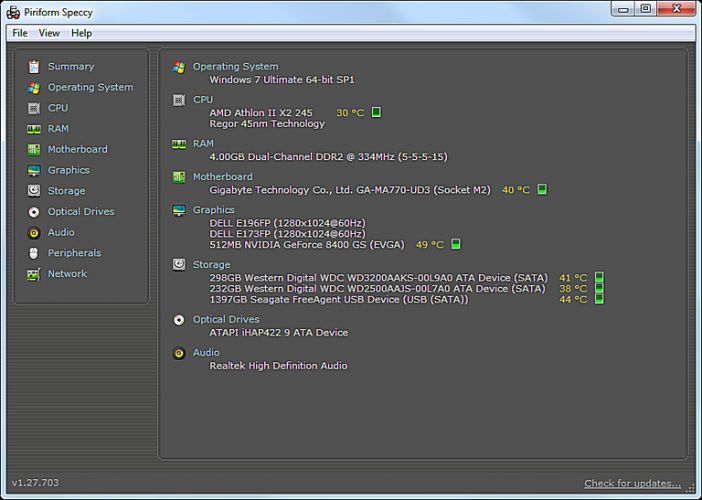Viewport: 702px width, 500px height.
Task: Click the AMD Athlon II X2 245 text
Action: point(261,113)
